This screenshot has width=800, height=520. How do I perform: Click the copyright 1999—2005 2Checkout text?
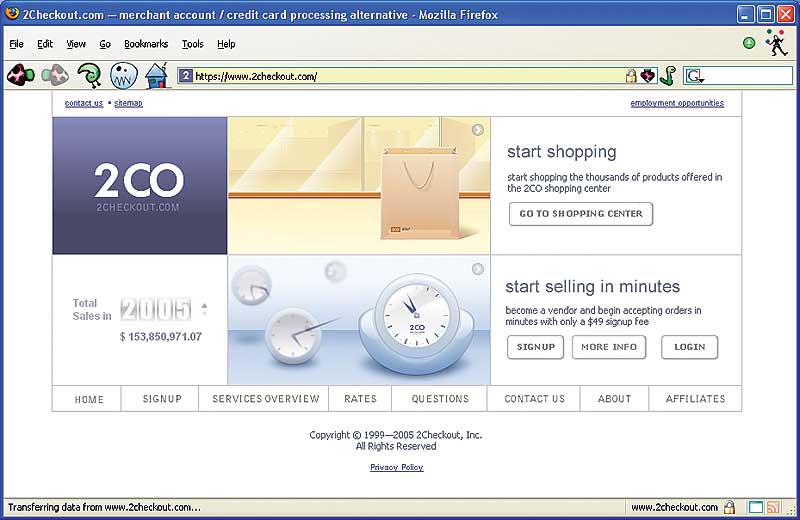pos(395,435)
